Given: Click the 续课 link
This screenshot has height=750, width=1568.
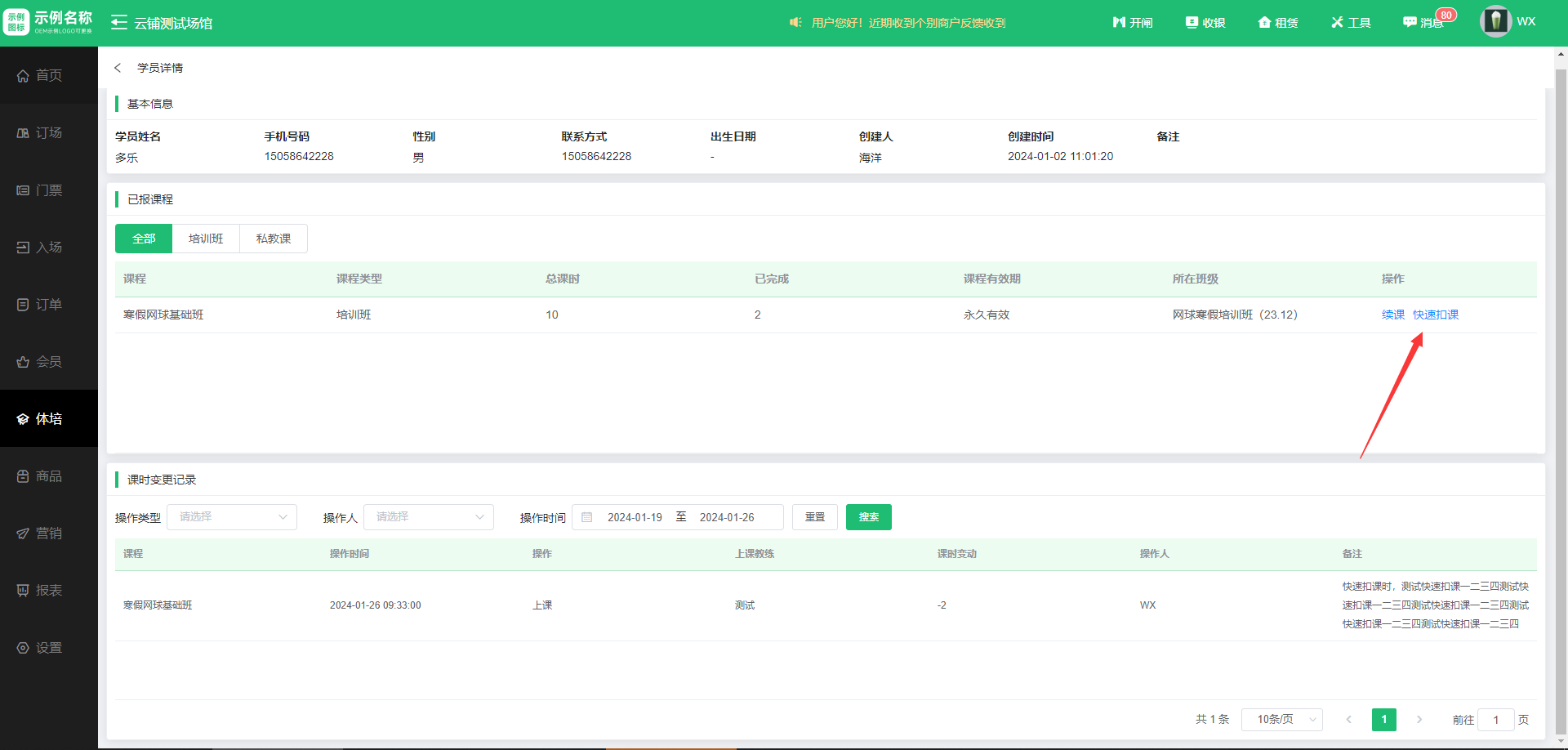Looking at the screenshot, I should [x=1392, y=315].
